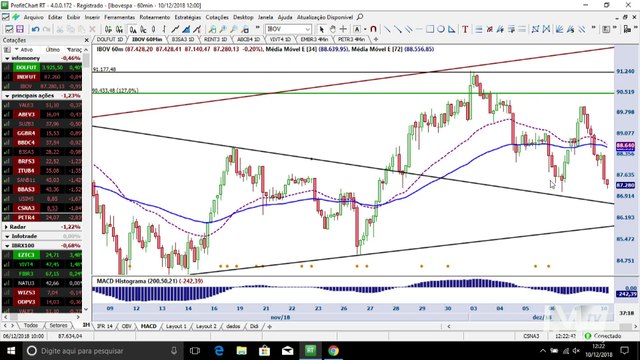The image size is (640, 360).
Task: Click the blue undo arrow
Action: tap(35, 29)
